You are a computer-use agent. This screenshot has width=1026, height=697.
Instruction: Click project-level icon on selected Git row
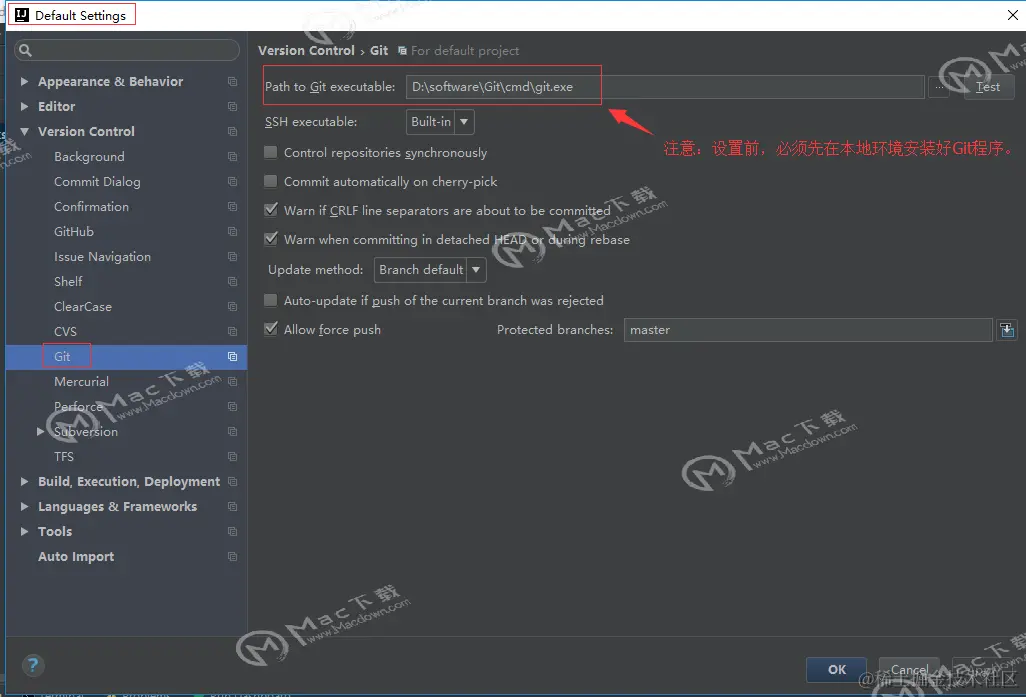[232, 357]
